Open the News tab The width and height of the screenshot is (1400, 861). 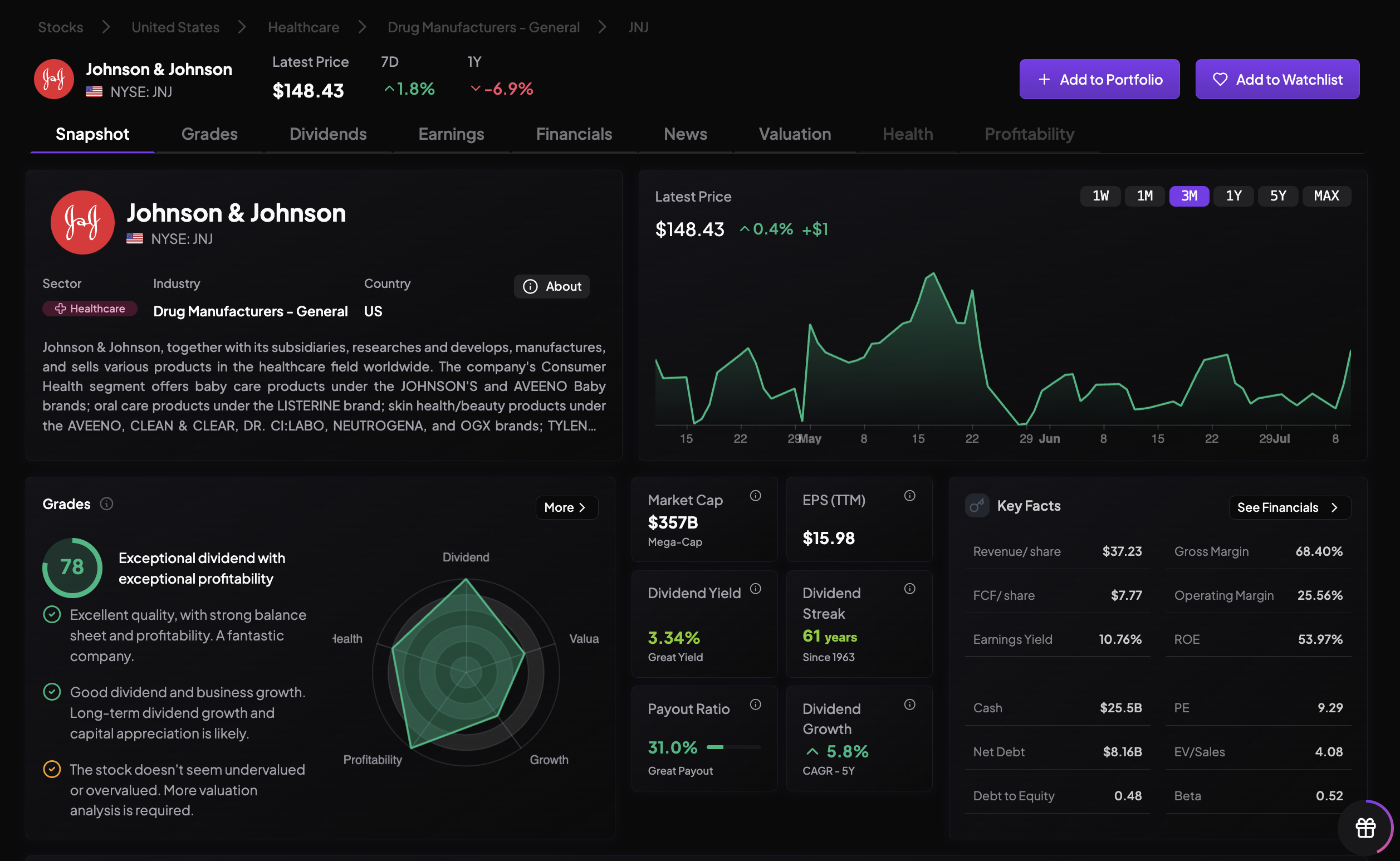(x=686, y=134)
